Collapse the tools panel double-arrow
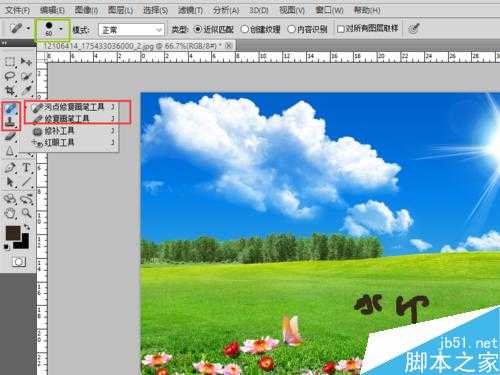Viewport: 500px width, 375px height. pos(4,43)
